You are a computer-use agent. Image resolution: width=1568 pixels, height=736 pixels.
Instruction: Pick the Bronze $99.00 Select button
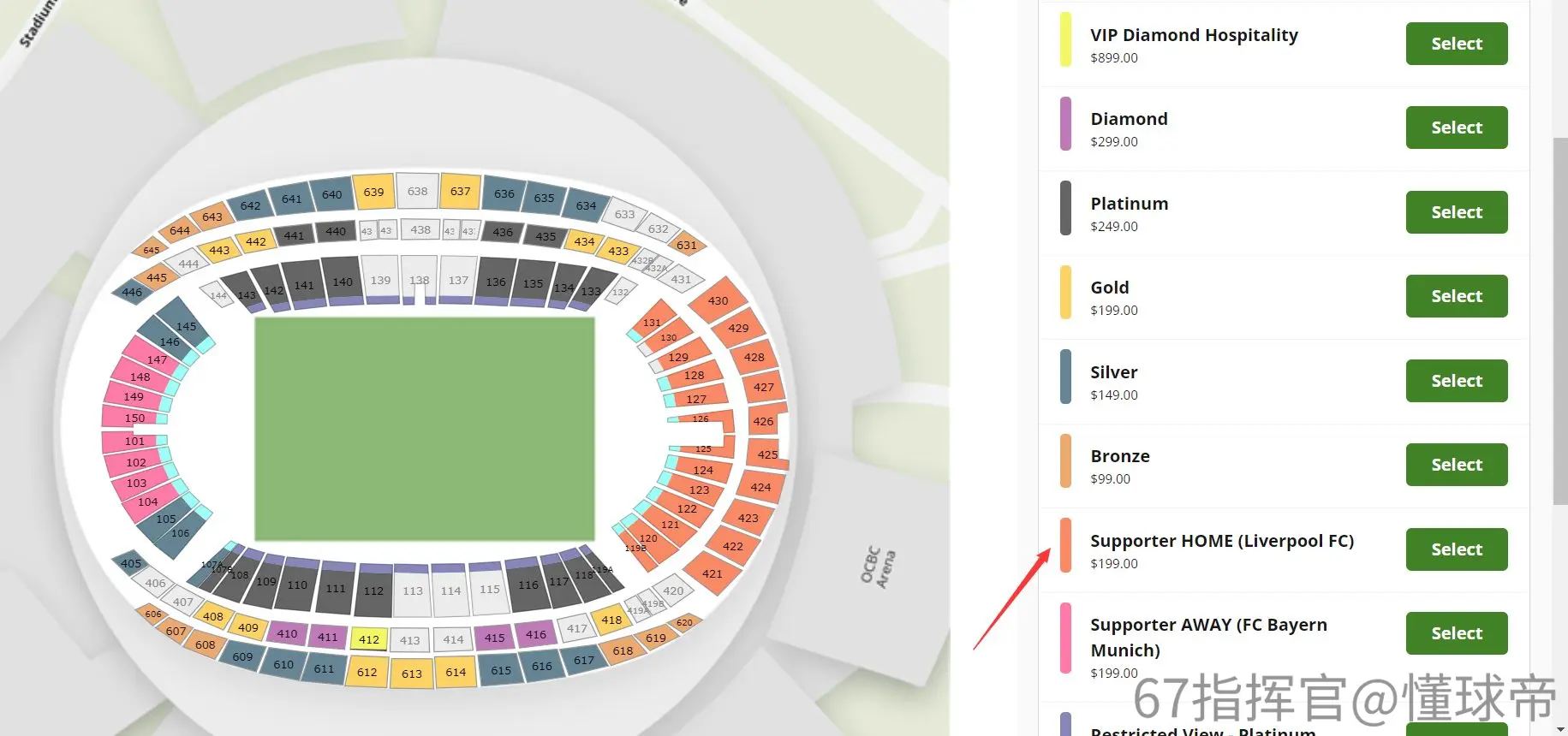coord(1456,465)
